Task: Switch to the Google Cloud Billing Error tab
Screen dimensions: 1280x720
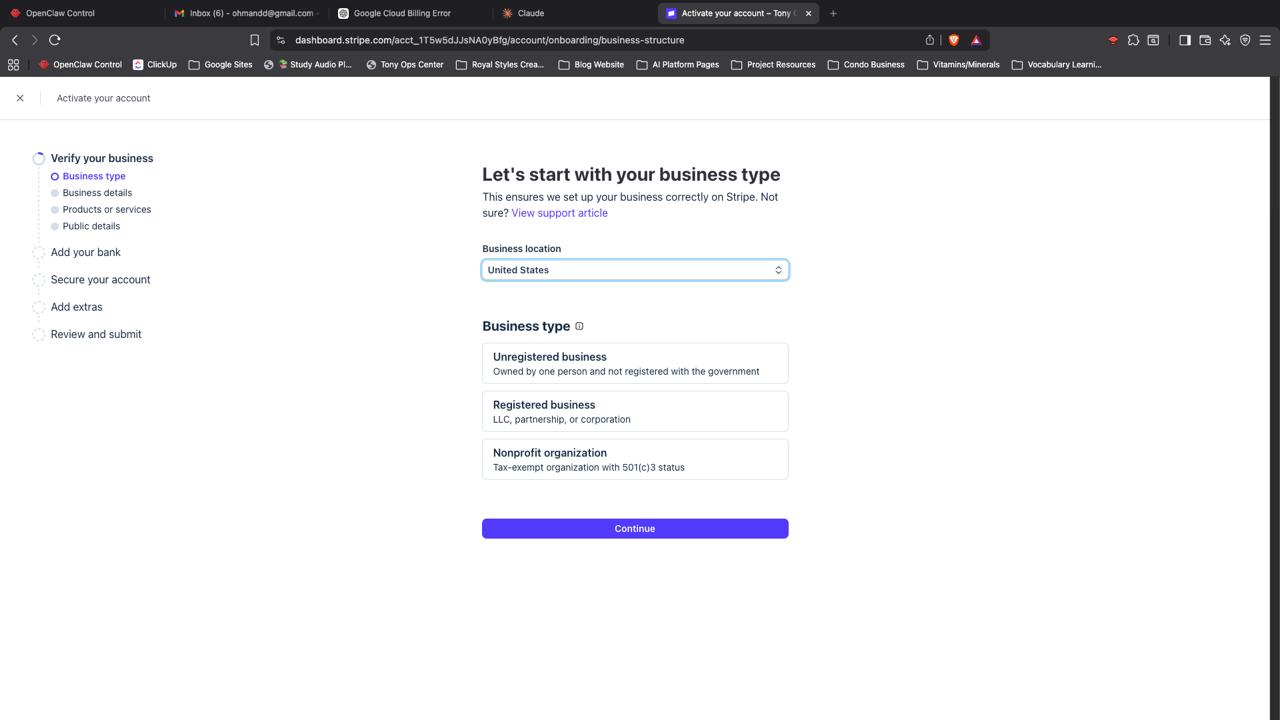Action: click(x=401, y=13)
